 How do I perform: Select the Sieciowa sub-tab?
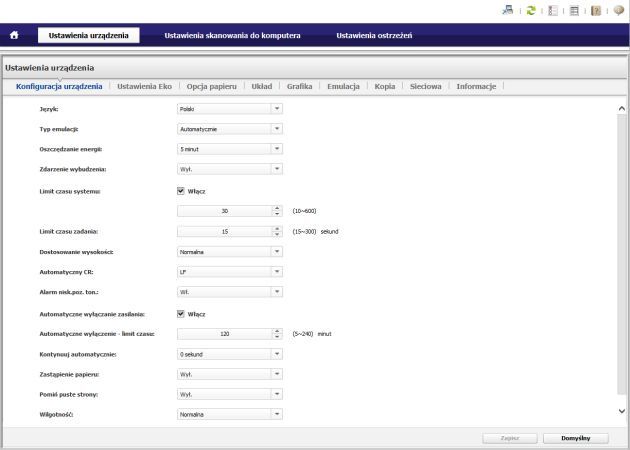(425, 86)
